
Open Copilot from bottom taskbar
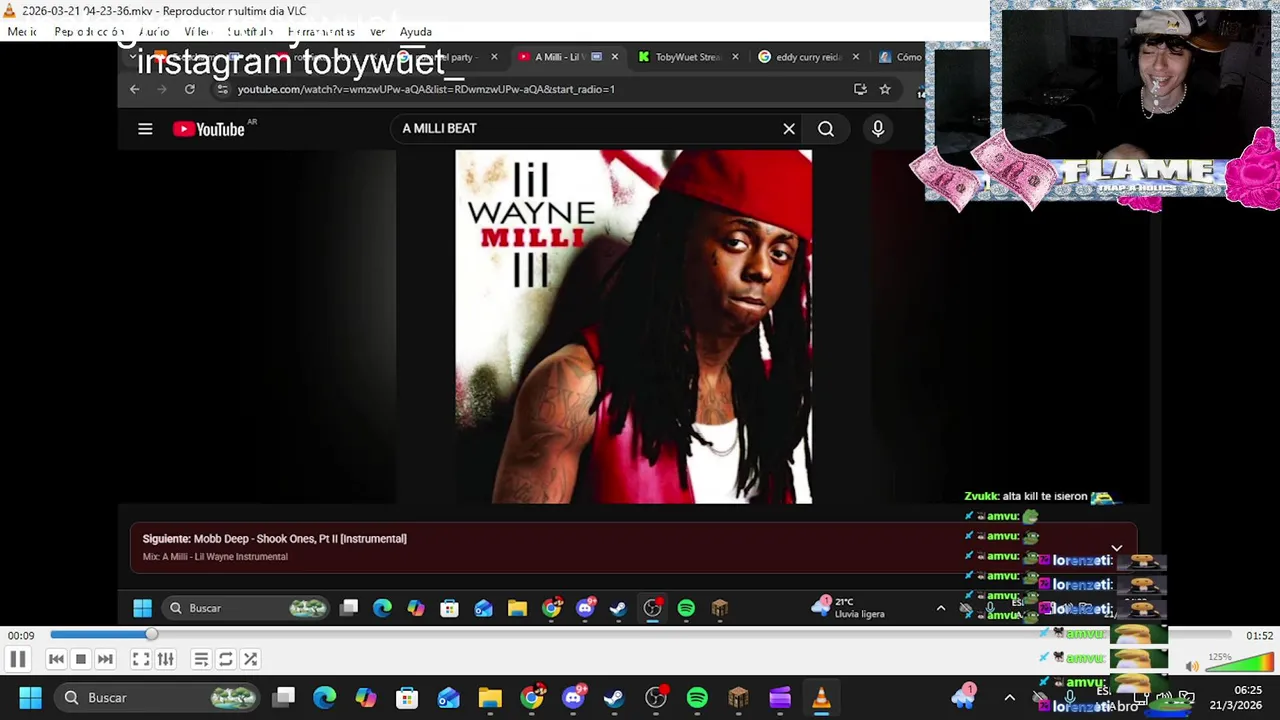[366, 698]
